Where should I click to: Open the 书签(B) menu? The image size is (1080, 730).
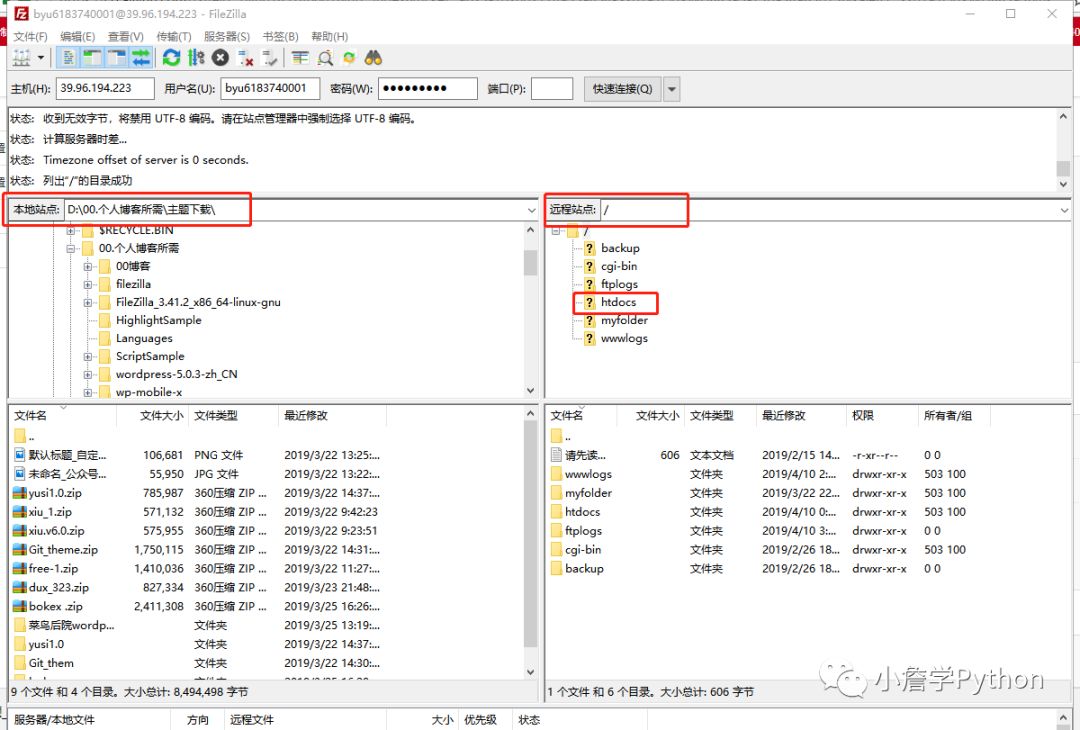tap(280, 36)
